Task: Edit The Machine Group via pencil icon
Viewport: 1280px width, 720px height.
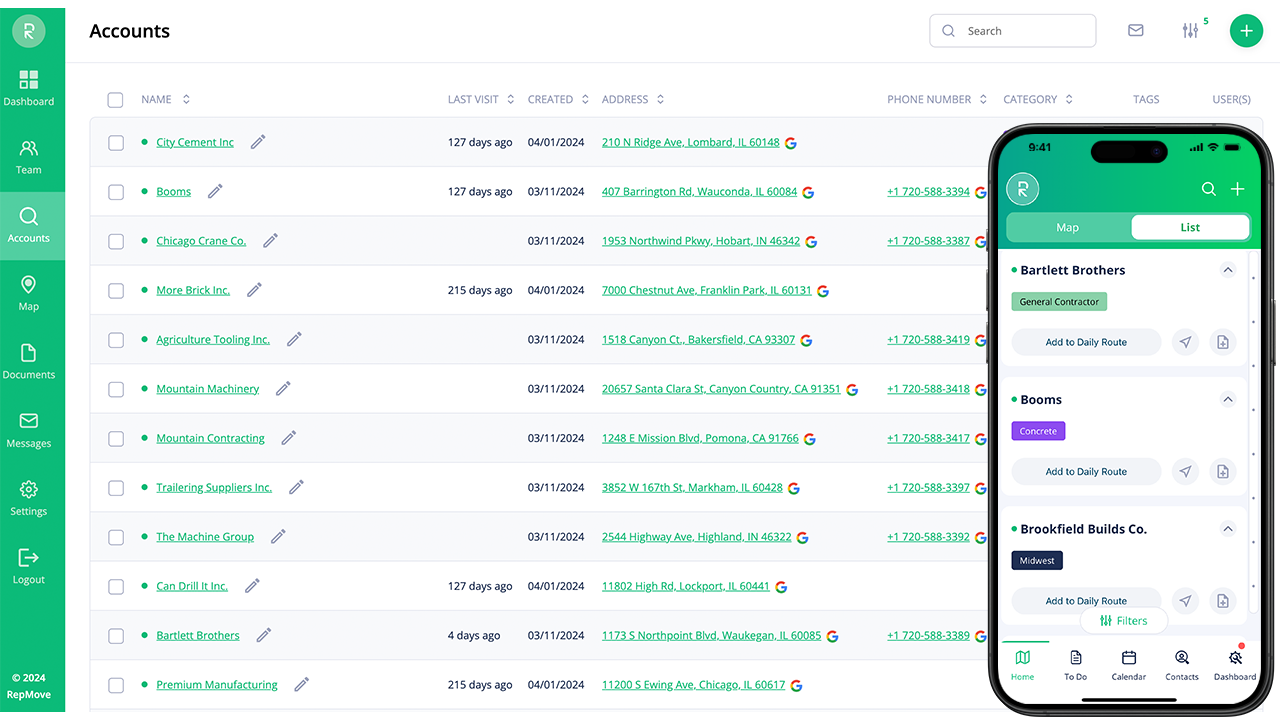Action: [x=278, y=537]
